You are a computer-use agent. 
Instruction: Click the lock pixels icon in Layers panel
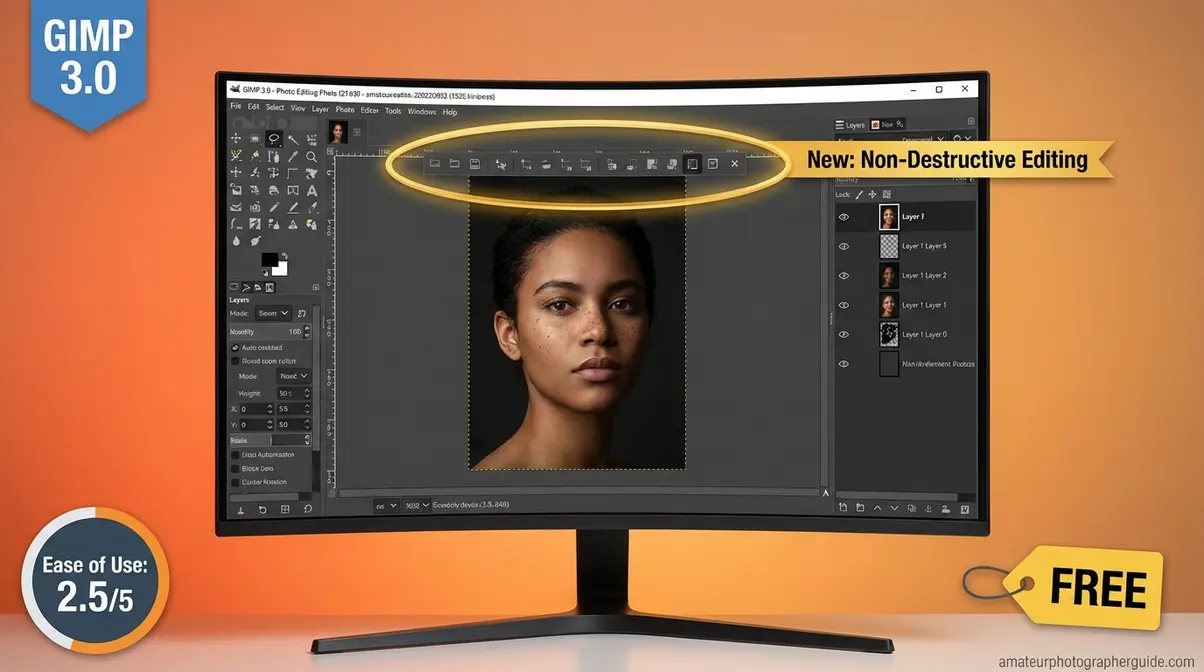pyautogui.click(x=858, y=195)
